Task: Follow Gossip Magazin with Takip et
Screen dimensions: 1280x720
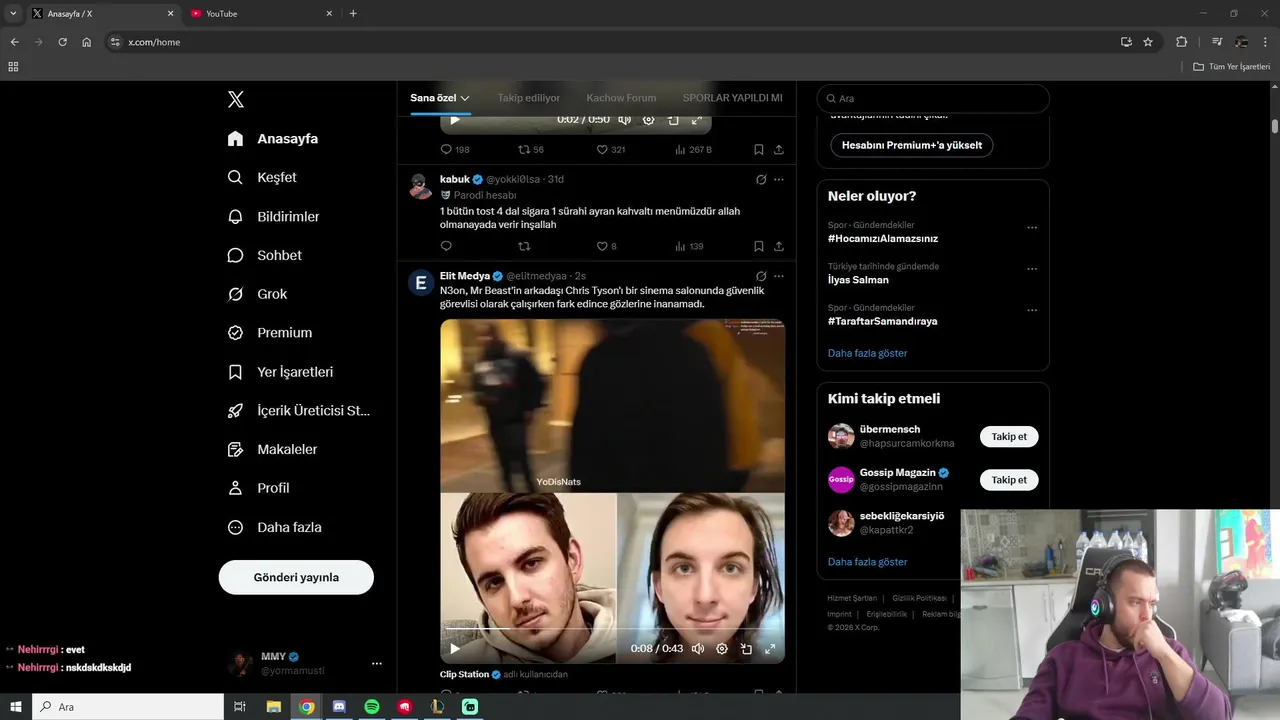Action: tap(1009, 480)
